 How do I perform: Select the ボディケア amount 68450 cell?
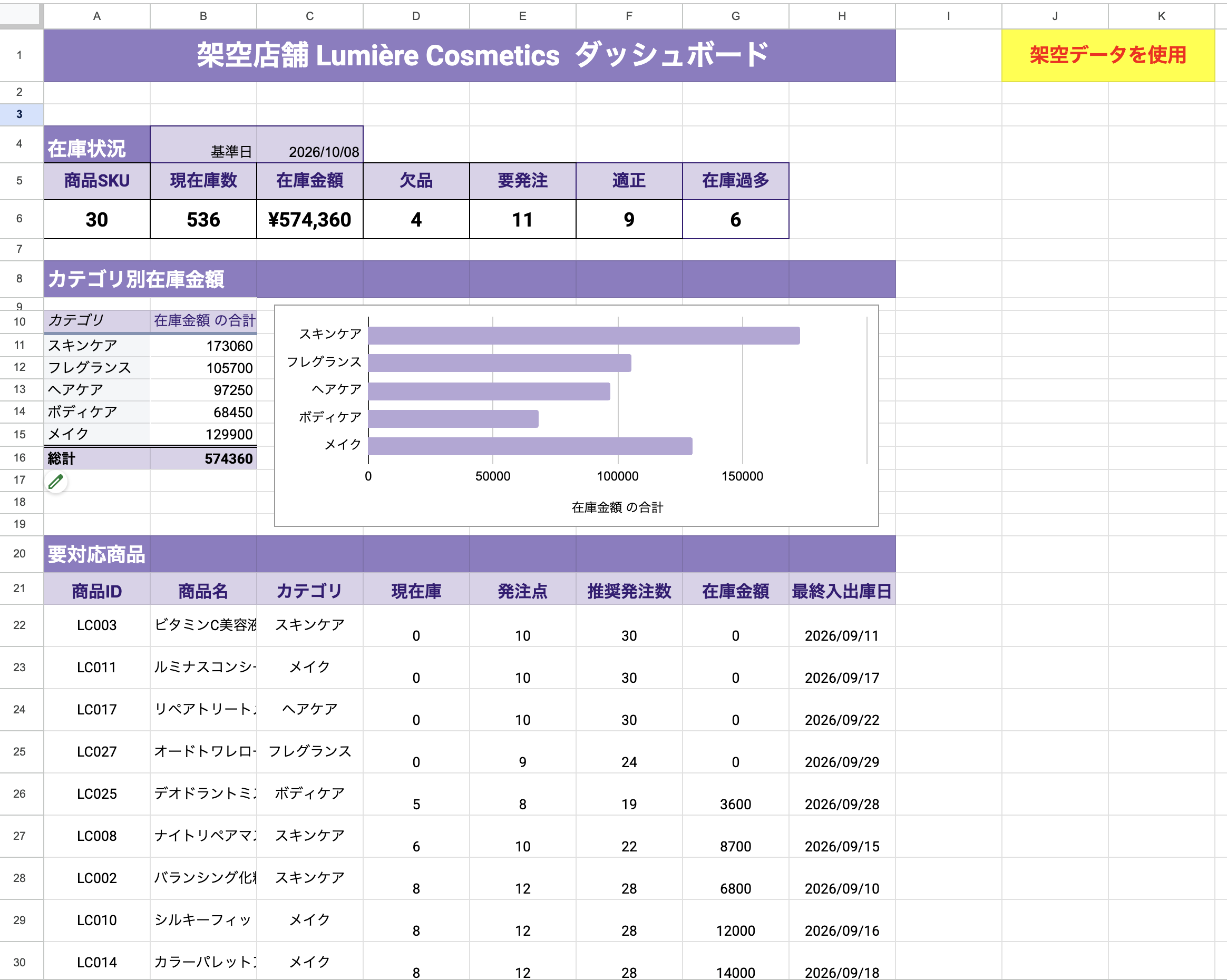[x=203, y=412]
